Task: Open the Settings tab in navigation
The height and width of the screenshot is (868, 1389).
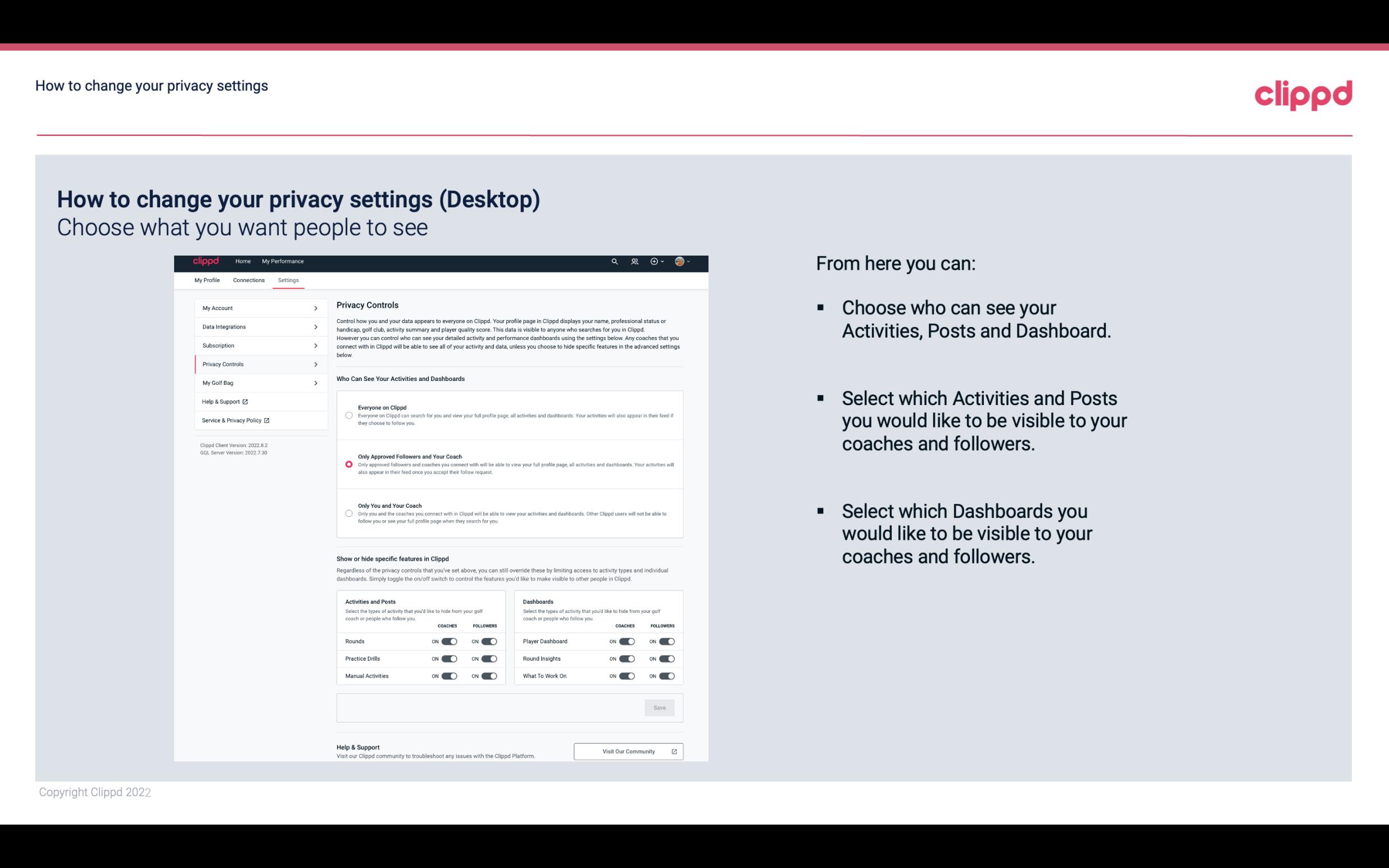Action: [287, 280]
